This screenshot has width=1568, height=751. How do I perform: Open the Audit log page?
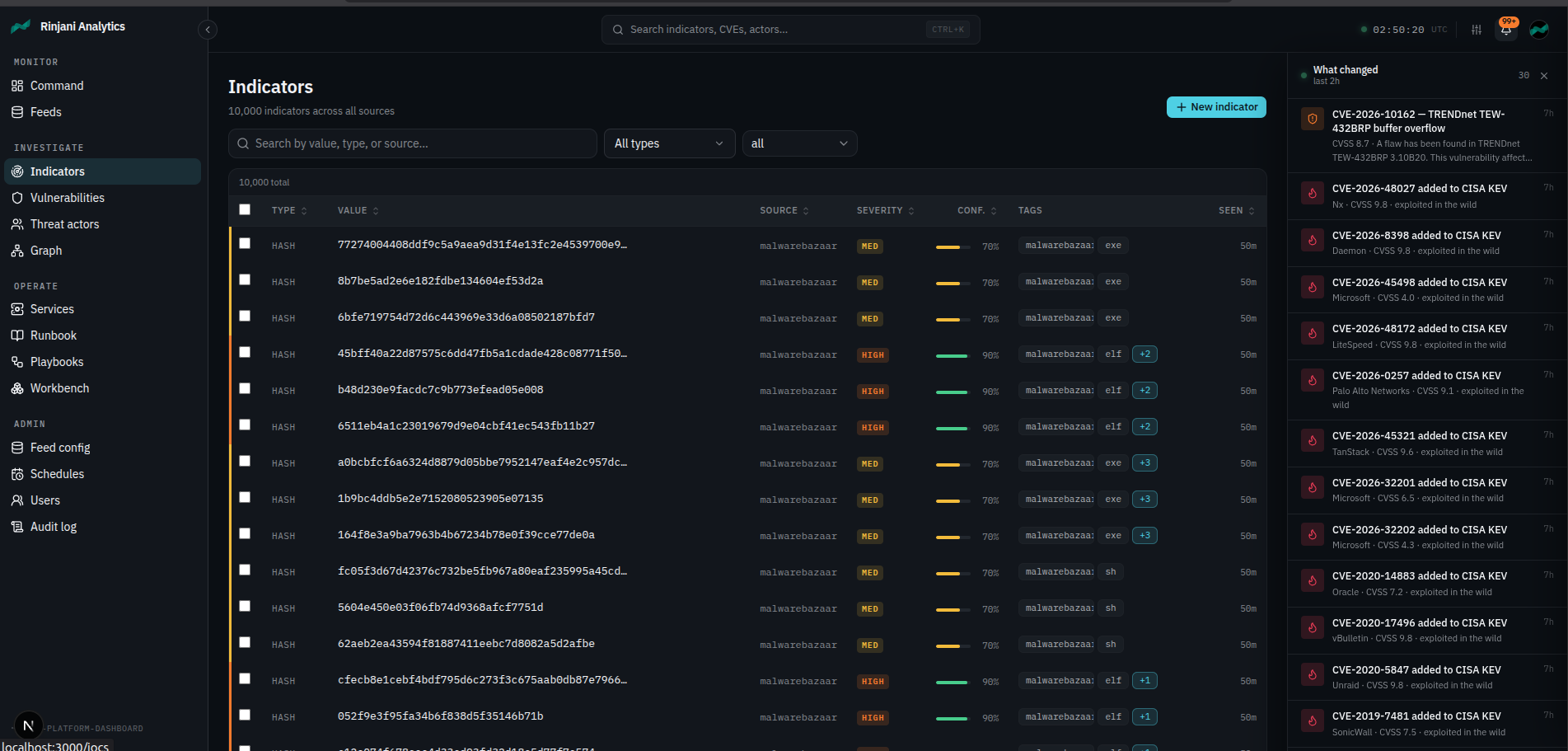point(102,527)
